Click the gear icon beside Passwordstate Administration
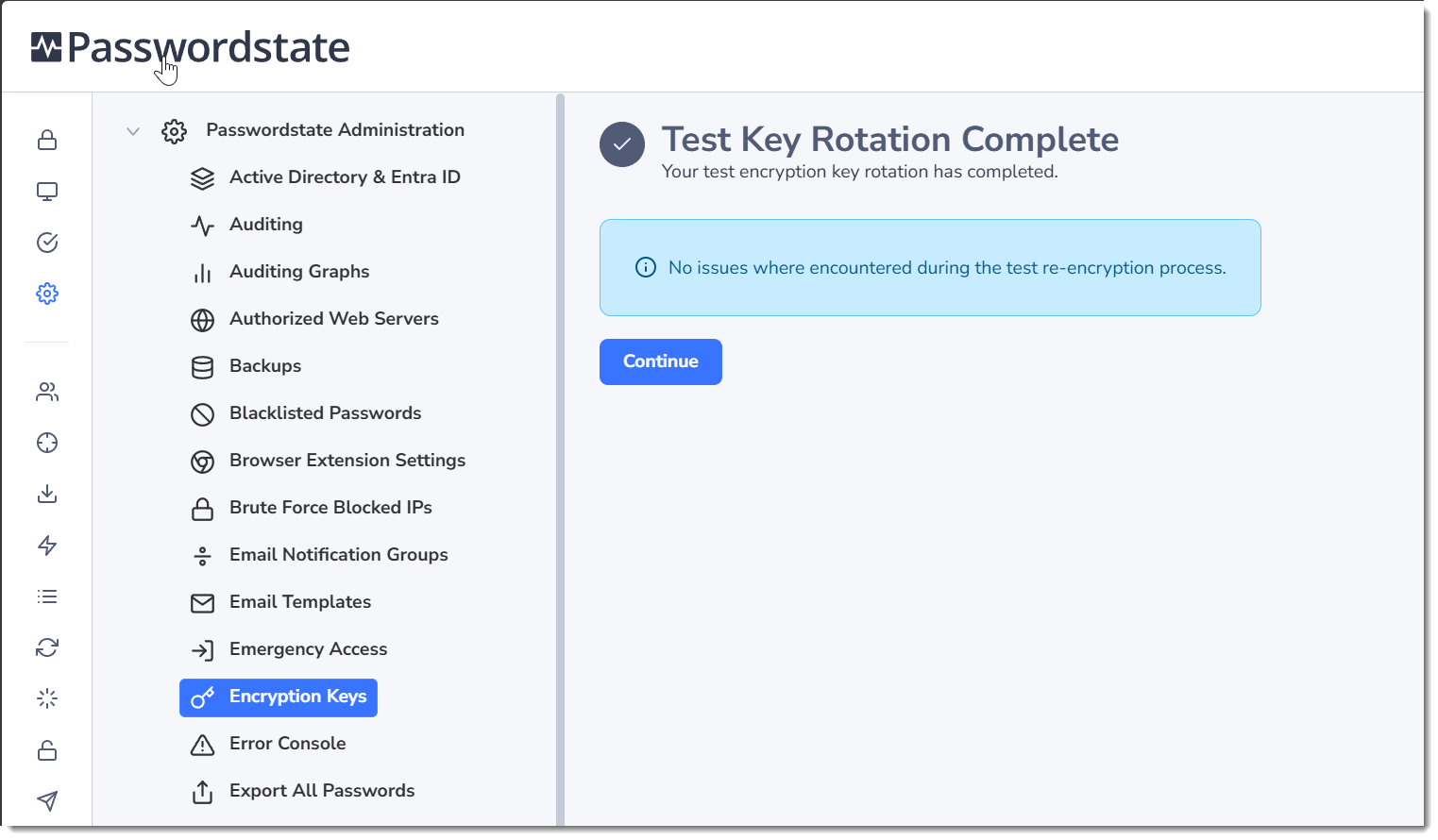Viewport: 1438px width, 840px height. 174,131
